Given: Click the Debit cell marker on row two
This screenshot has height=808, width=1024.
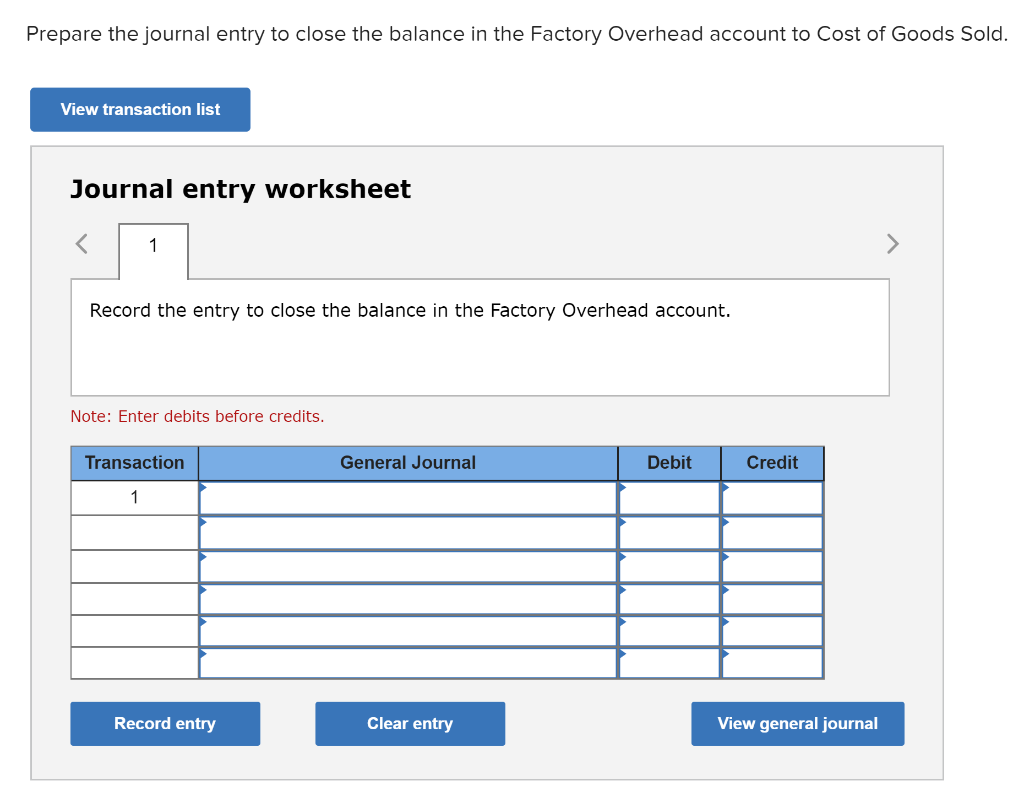Looking at the screenshot, I should 623,522.
